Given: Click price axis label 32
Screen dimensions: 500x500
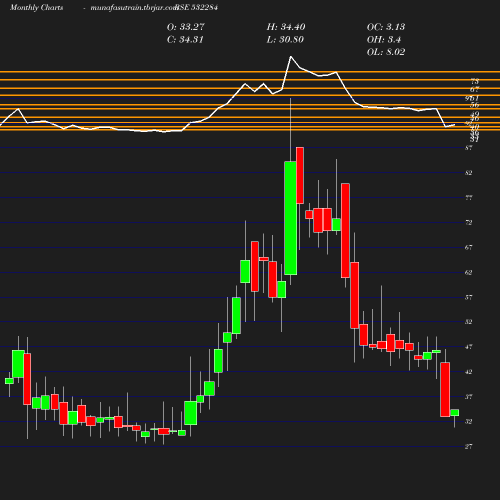Looking at the screenshot, I should coord(469,422).
